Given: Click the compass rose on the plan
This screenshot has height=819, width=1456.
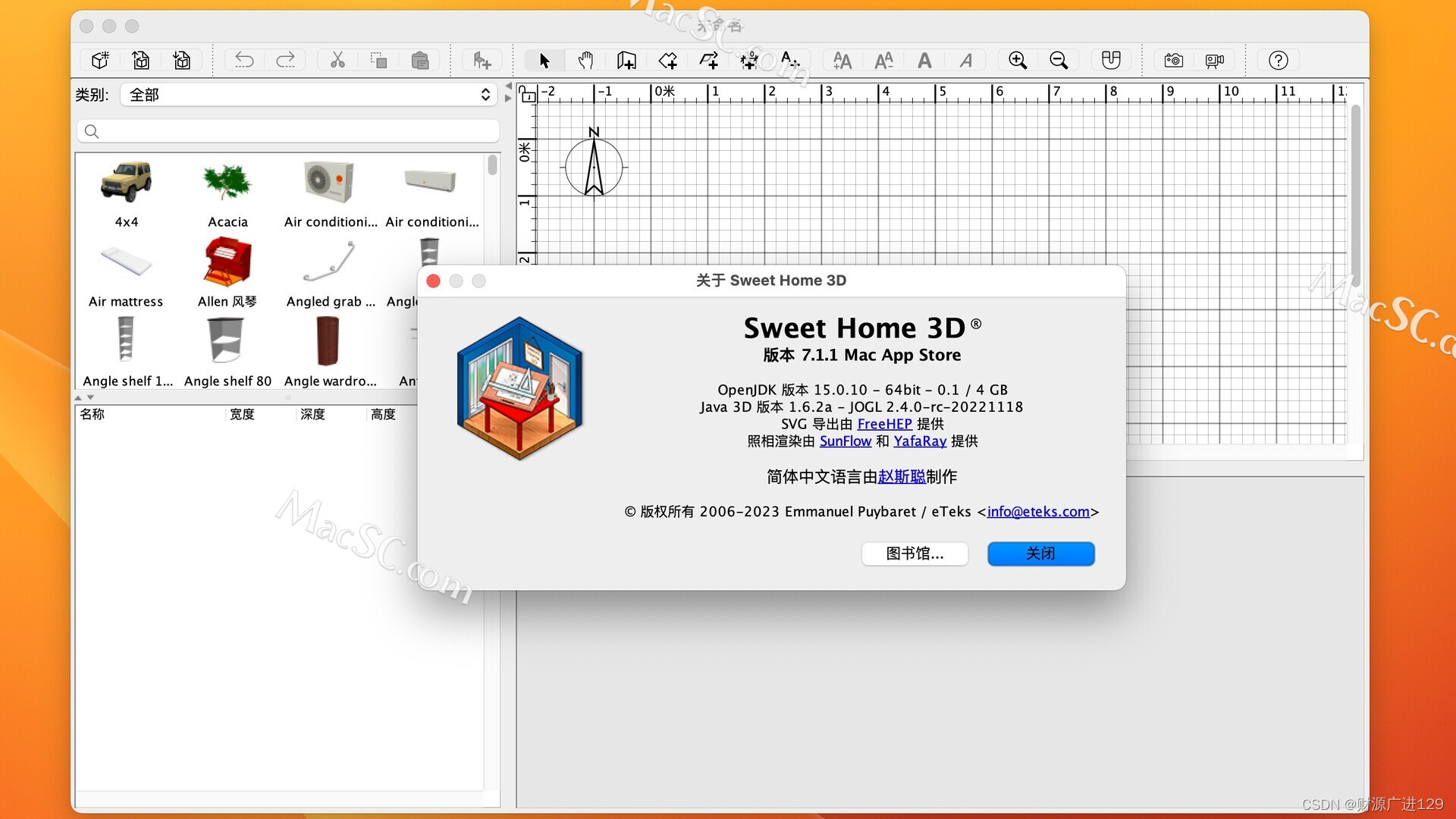Looking at the screenshot, I should 594,162.
